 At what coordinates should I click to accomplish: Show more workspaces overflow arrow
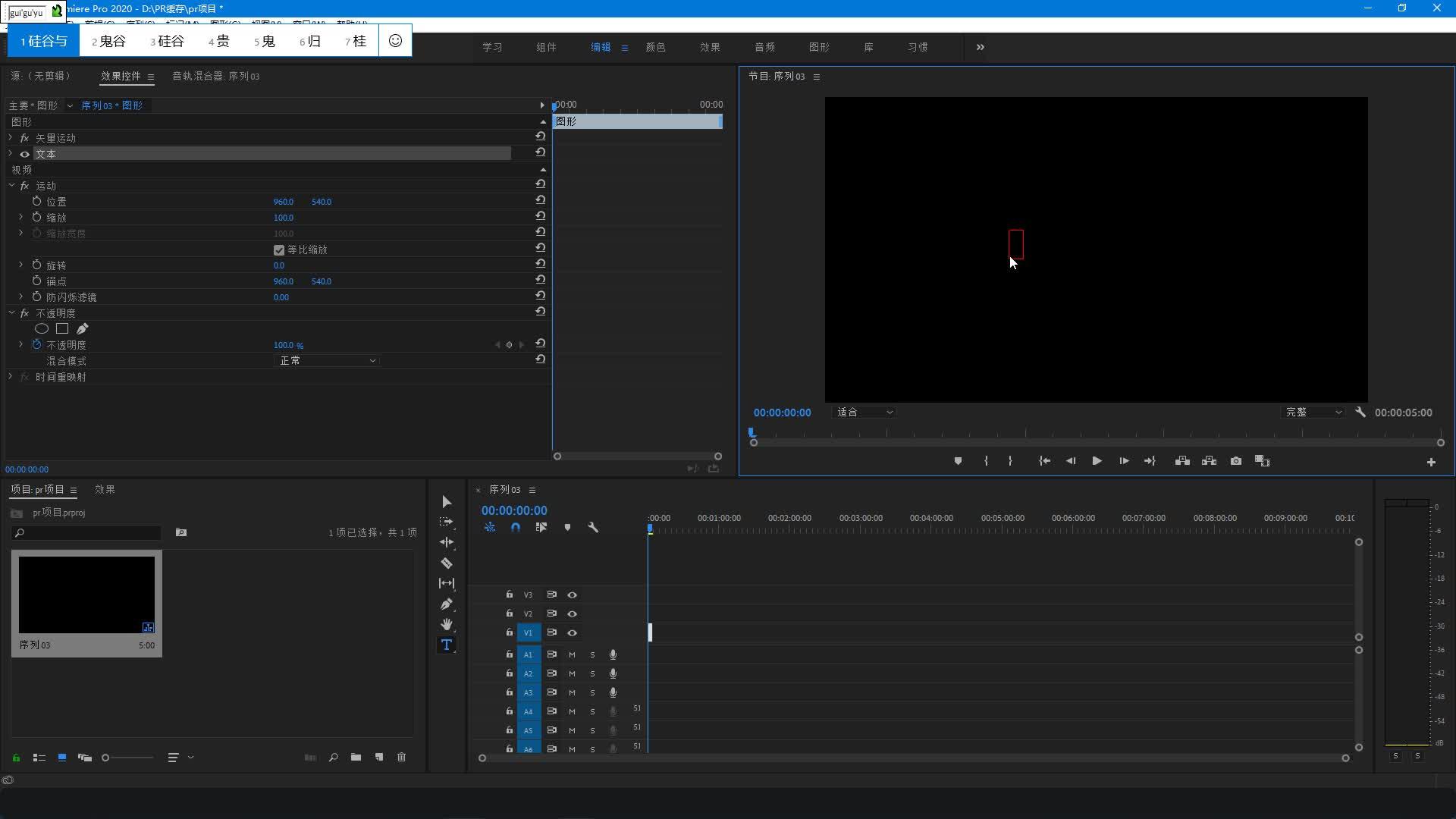pyautogui.click(x=980, y=47)
